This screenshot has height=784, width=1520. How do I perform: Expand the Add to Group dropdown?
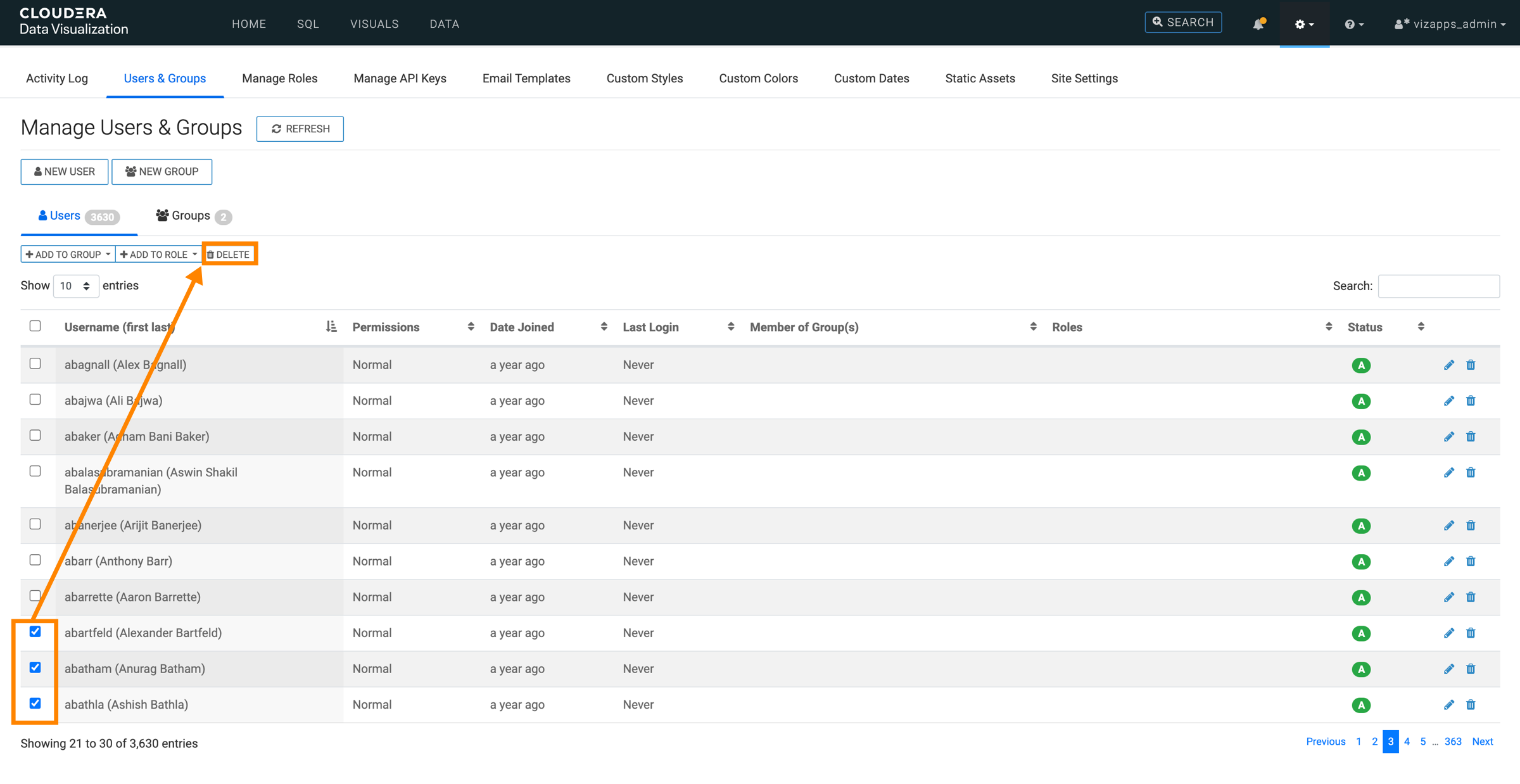point(68,255)
